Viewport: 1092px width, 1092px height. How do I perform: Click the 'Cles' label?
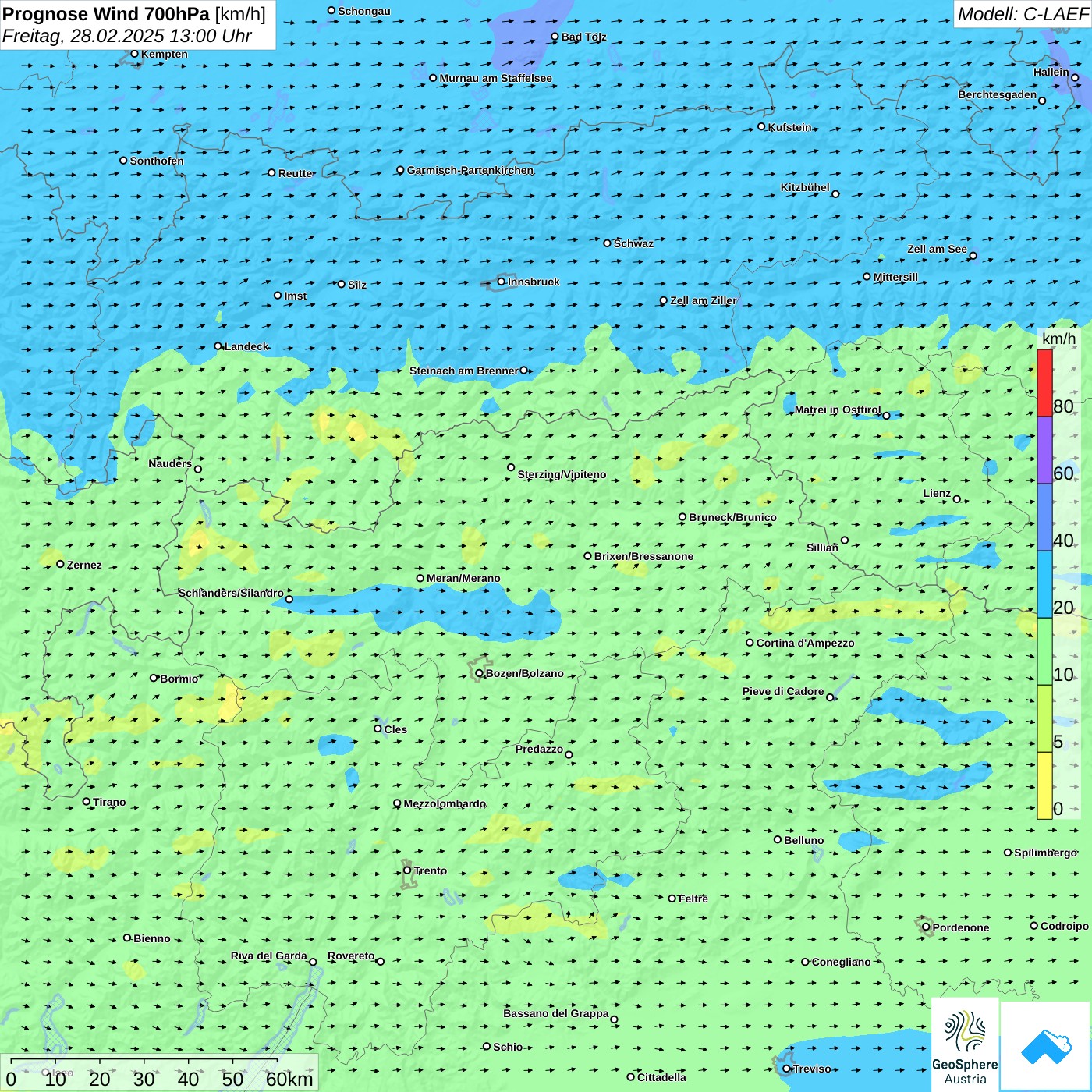coord(395,729)
